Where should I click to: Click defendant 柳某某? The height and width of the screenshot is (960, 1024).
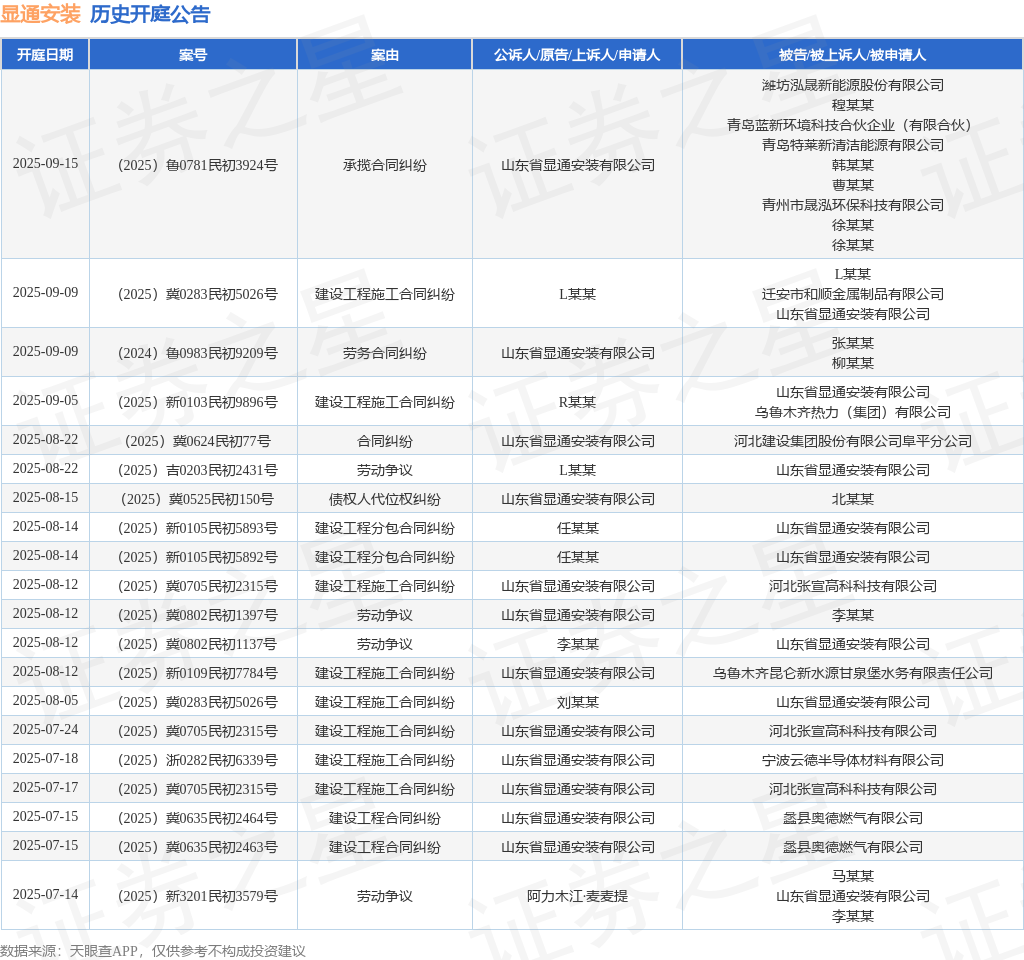[852, 363]
